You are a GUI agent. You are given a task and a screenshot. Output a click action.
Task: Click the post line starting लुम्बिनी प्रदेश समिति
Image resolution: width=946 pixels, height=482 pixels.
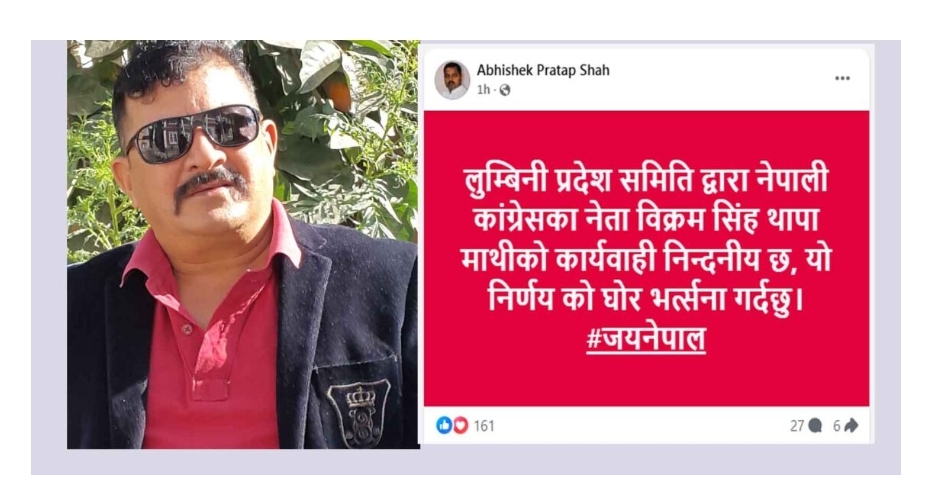coord(646,181)
